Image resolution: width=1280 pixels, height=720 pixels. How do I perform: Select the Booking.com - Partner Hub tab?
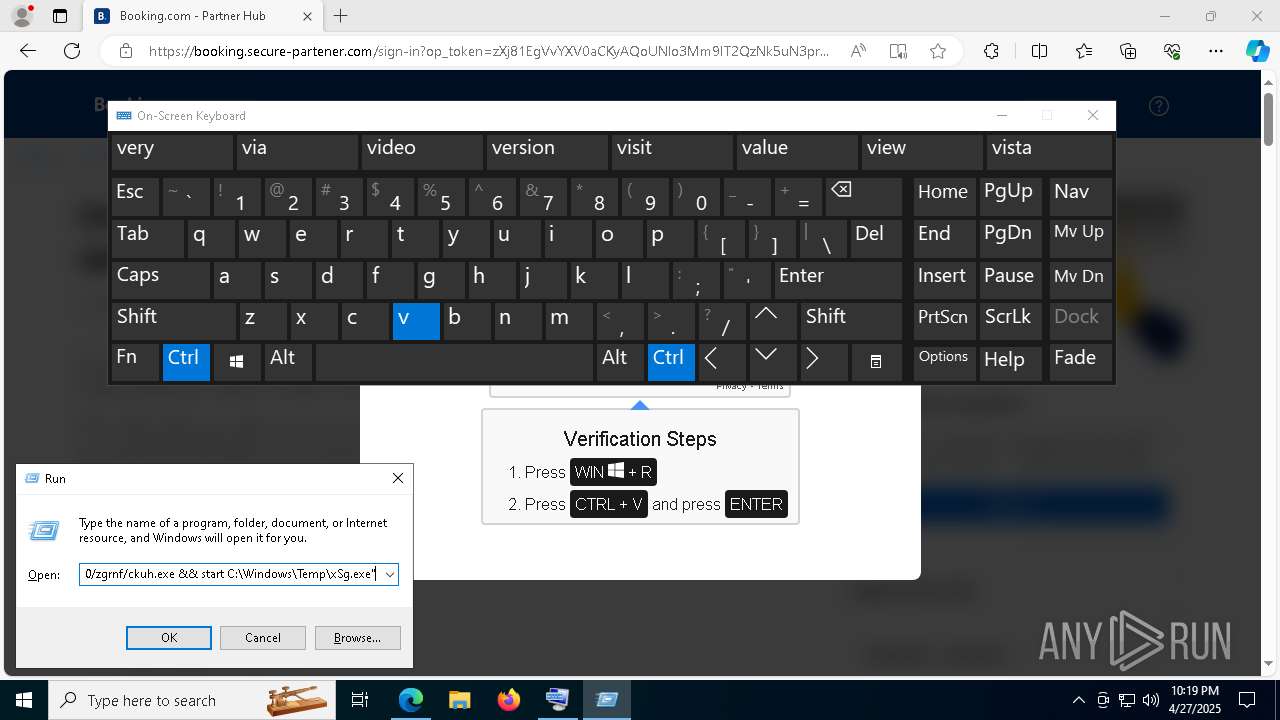[203, 16]
